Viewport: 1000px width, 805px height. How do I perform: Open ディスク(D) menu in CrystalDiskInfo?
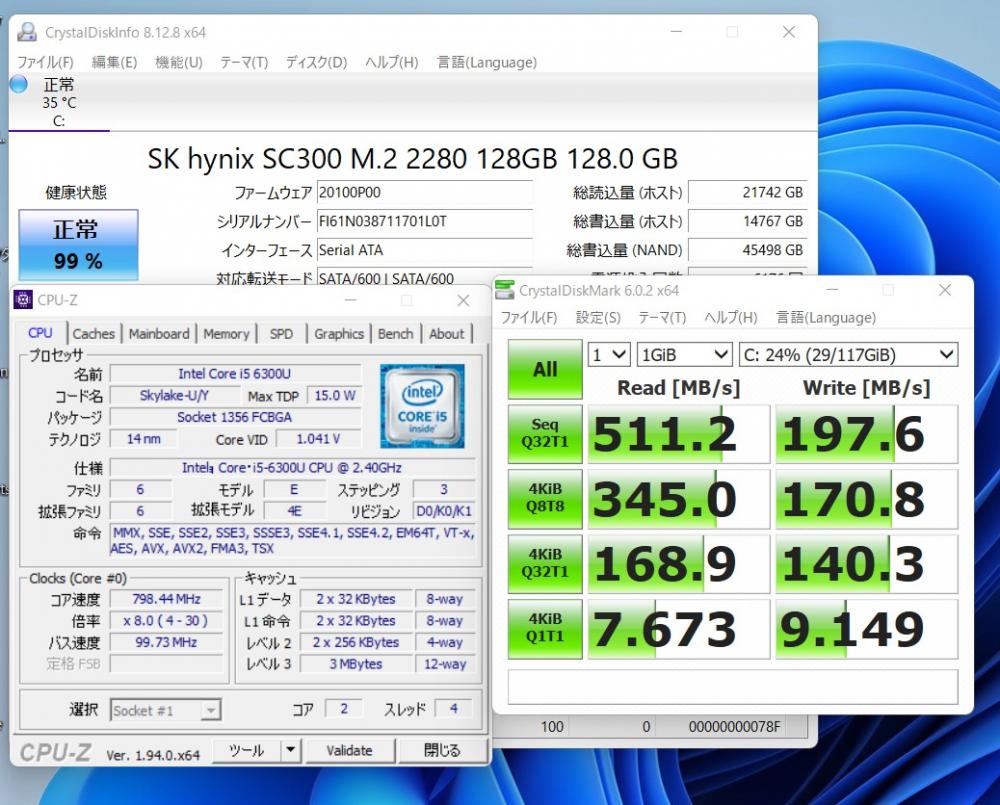(316, 63)
